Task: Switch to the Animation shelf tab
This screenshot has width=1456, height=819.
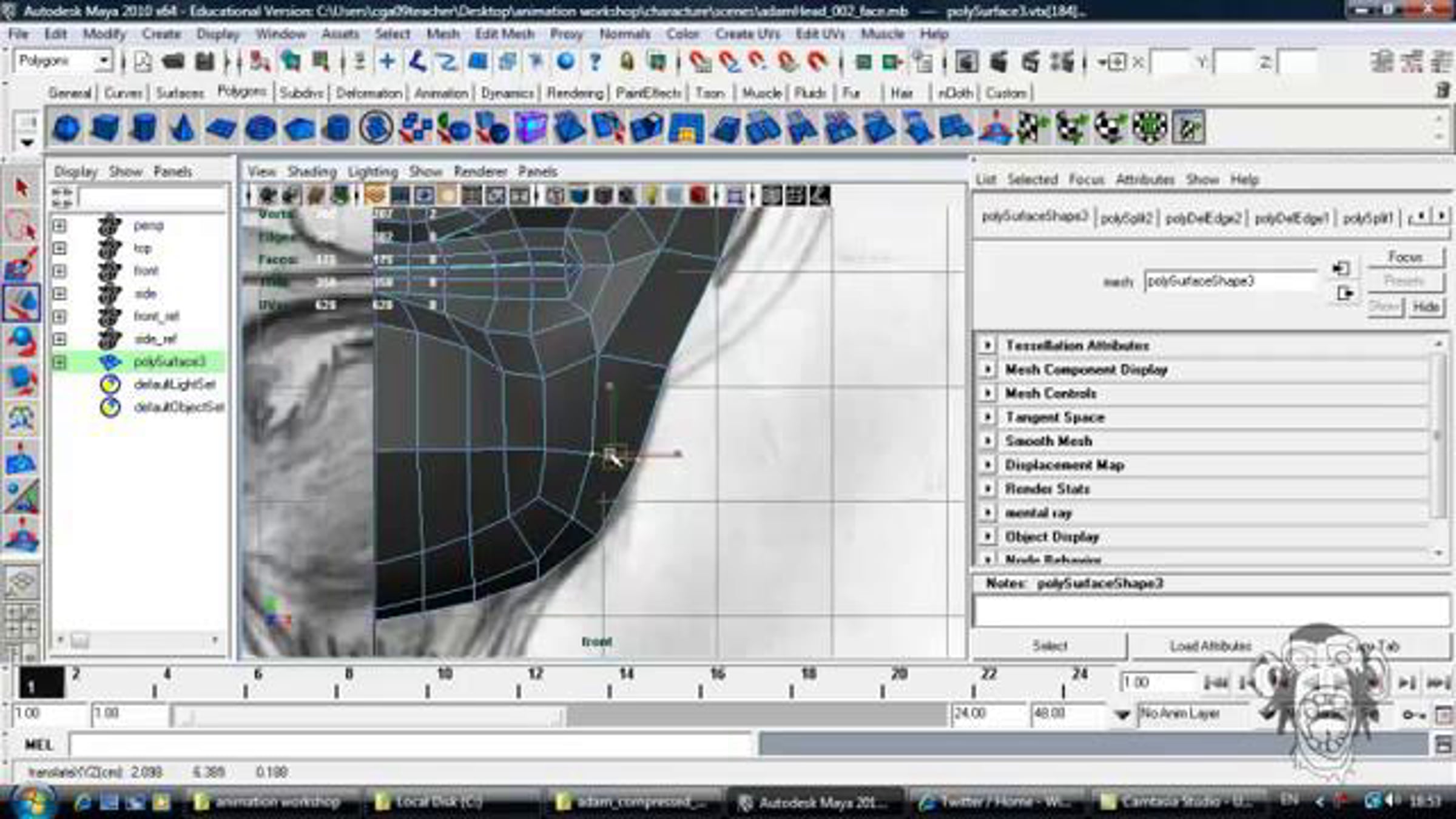Action: [441, 93]
